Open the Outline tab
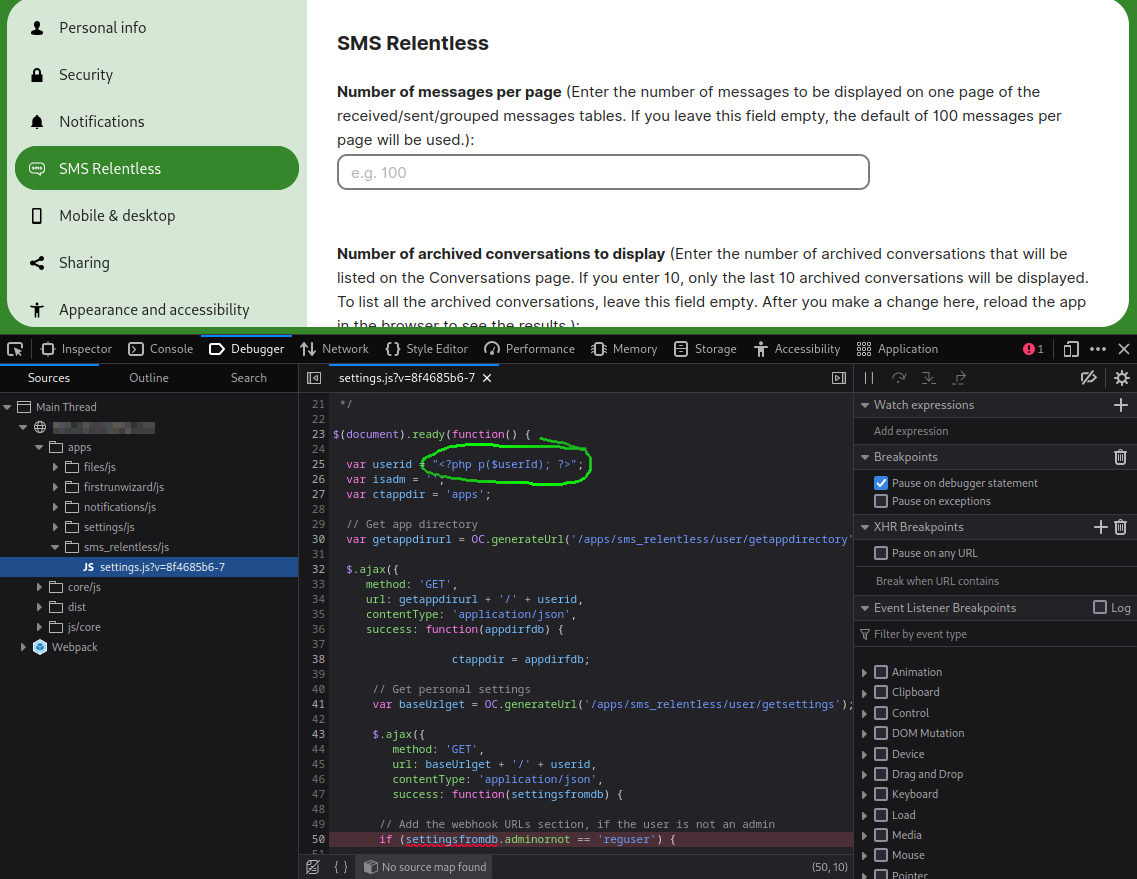 click(x=149, y=378)
